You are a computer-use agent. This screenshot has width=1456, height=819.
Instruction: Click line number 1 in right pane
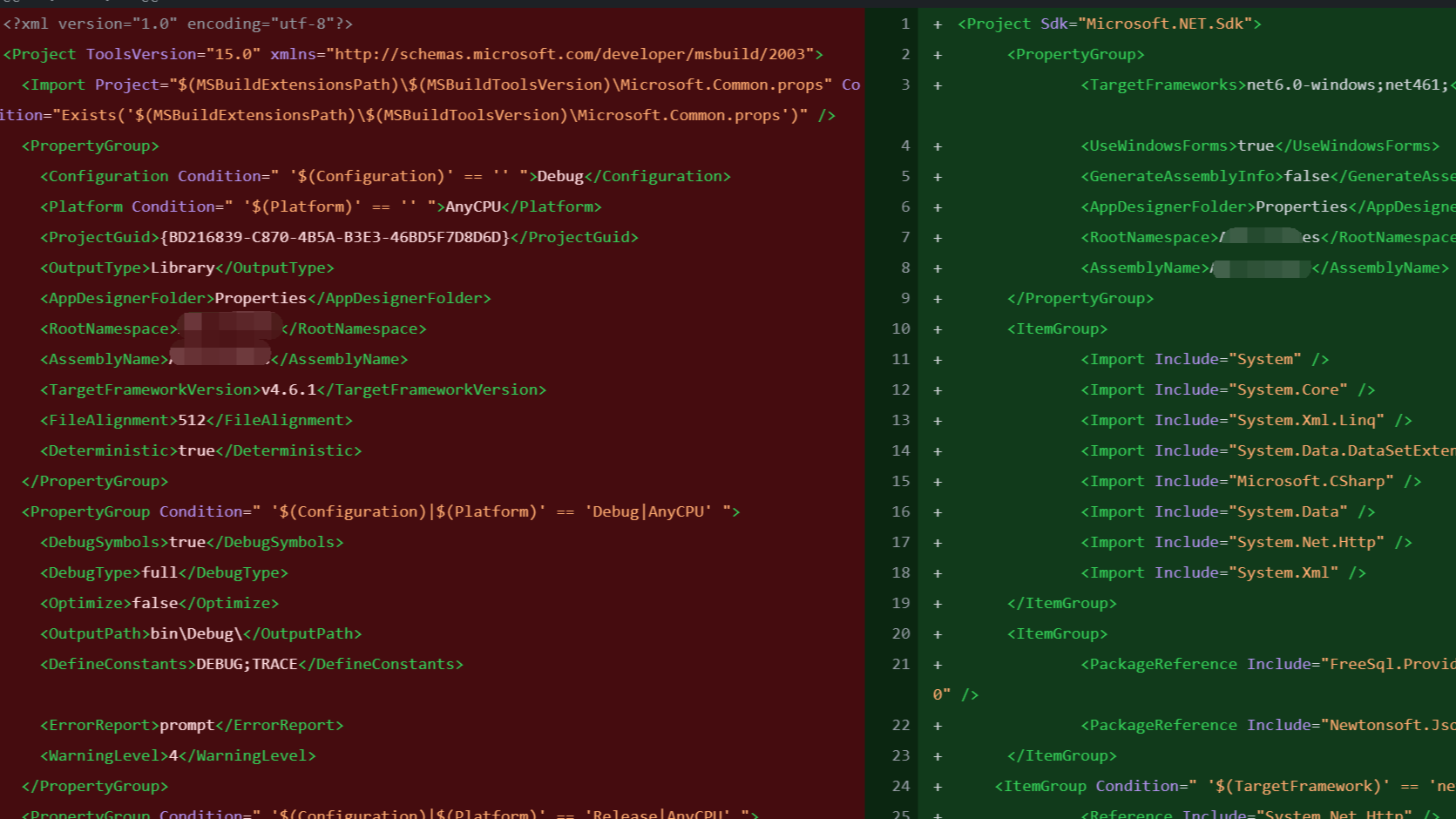click(x=905, y=24)
